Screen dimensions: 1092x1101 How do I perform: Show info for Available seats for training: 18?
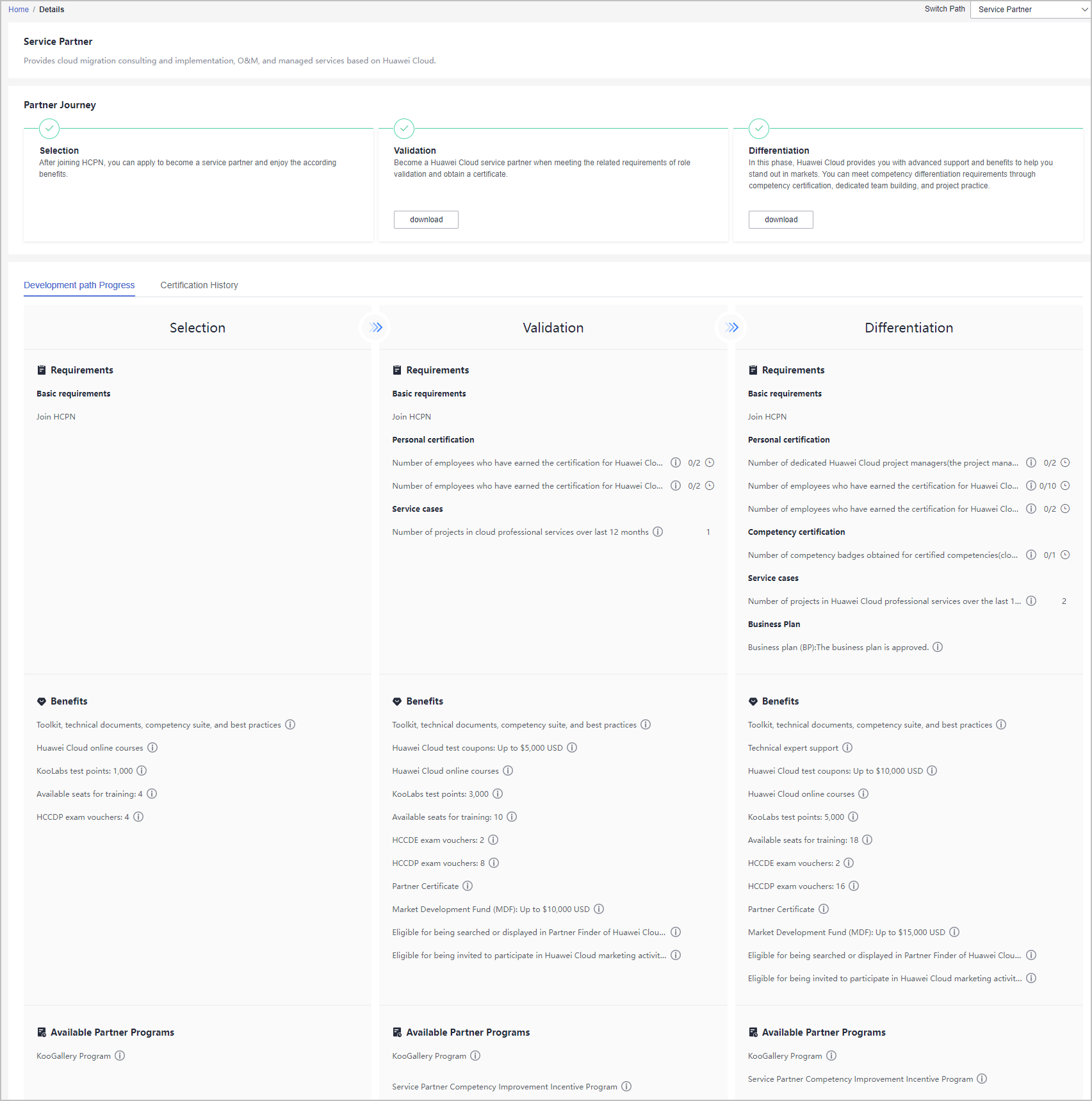(867, 840)
